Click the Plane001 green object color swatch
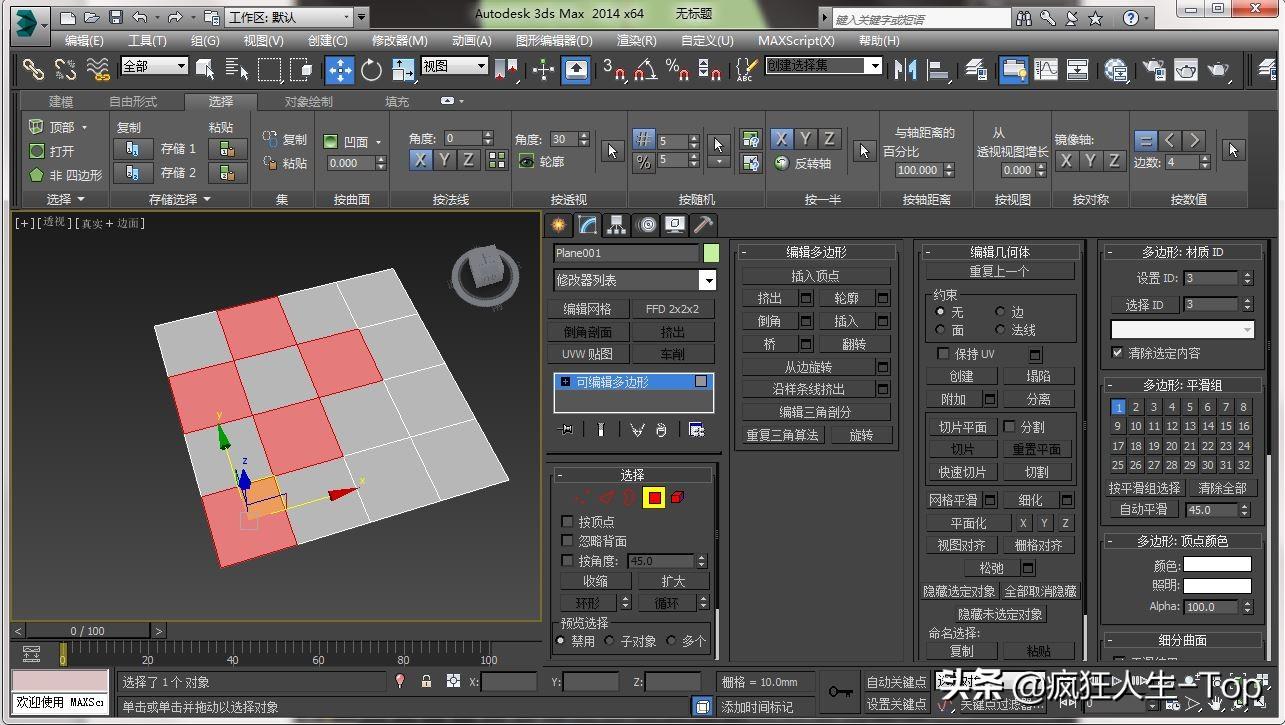This screenshot has width=1285, height=725. click(x=710, y=254)
